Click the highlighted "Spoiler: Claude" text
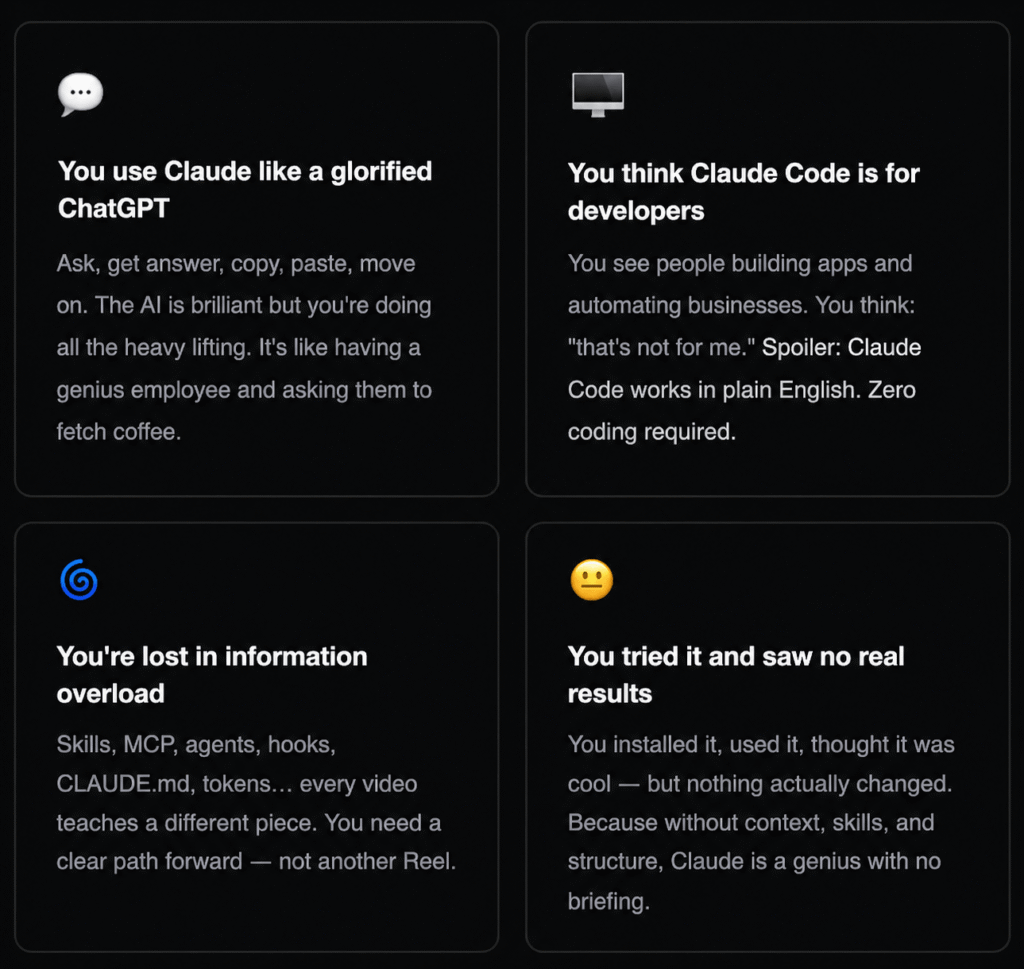Viewport: 1024px width, 969px height. click(841, 348)
